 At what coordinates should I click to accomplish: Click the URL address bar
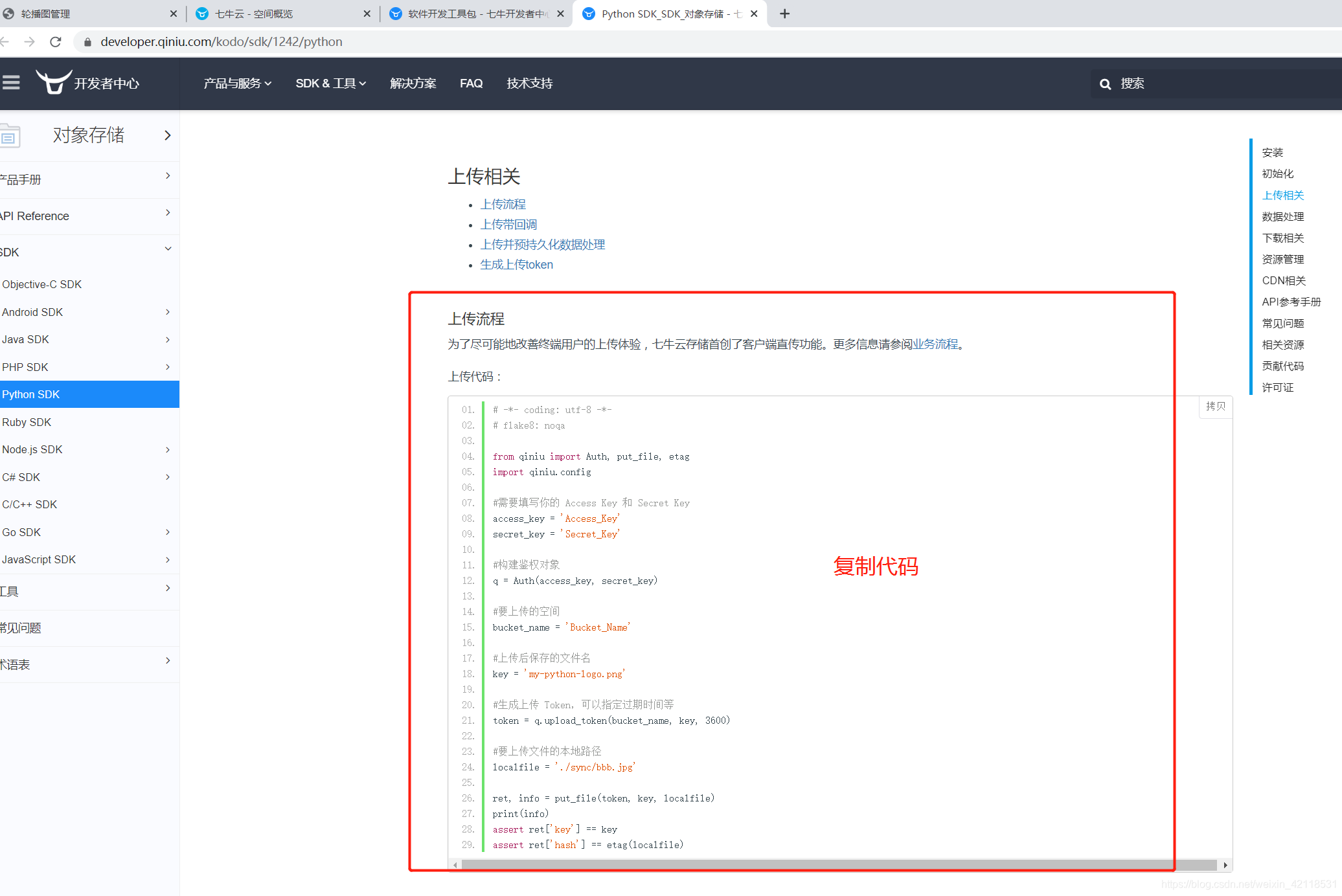pos(706,42)
